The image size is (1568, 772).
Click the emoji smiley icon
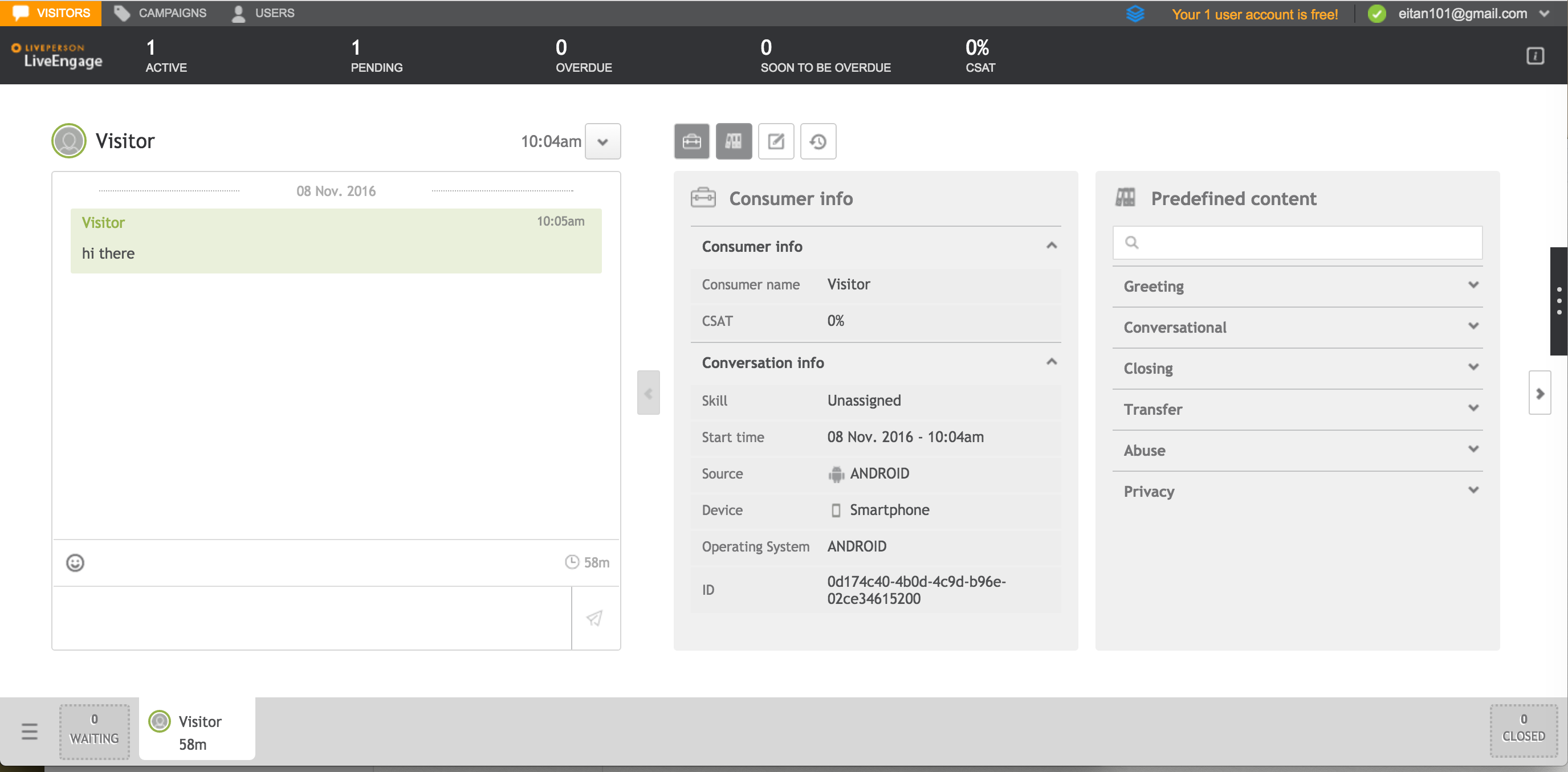tap(75, 563)
